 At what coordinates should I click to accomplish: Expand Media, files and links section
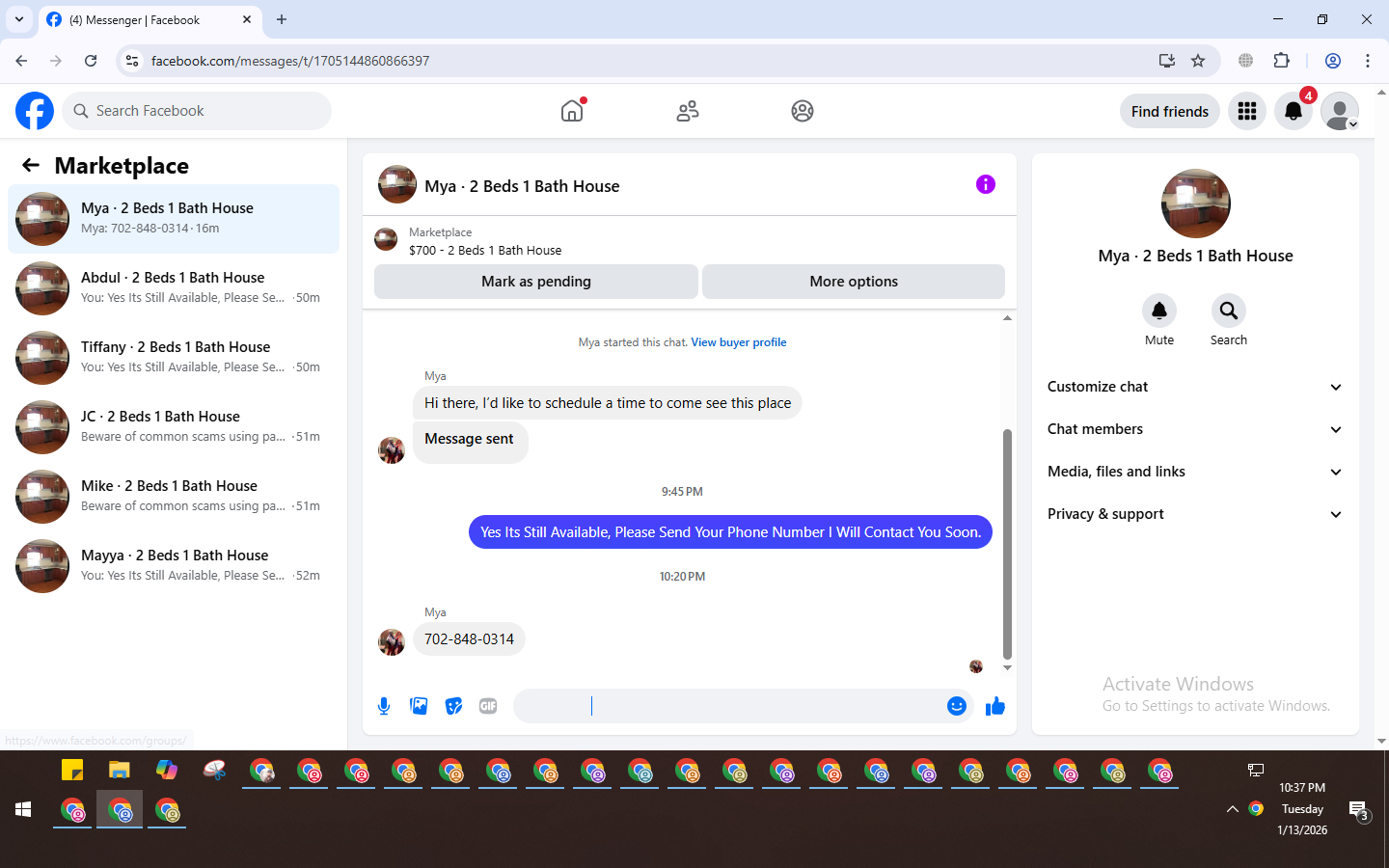tap(1195, 472)
